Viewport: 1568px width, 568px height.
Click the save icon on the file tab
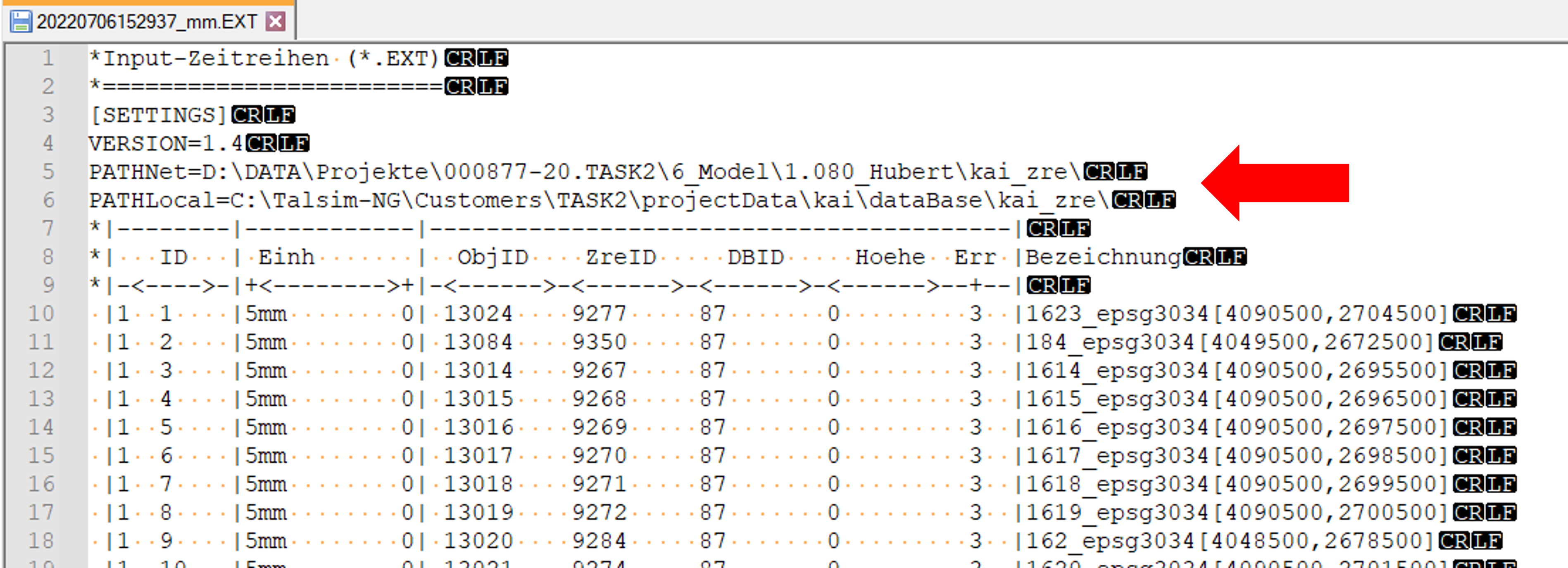coord(21,22)
